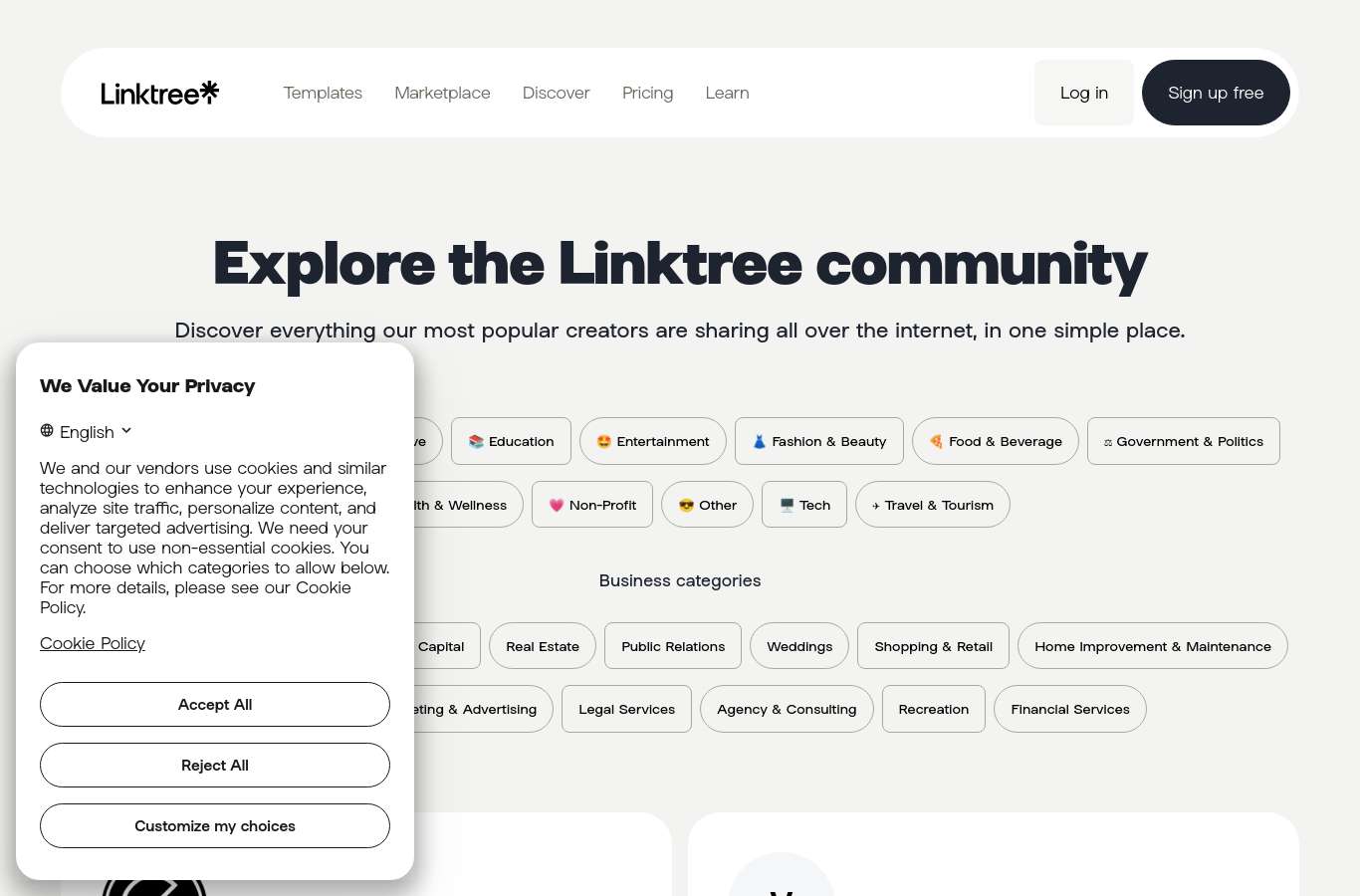Choose the Government & Politics category

1184,441
